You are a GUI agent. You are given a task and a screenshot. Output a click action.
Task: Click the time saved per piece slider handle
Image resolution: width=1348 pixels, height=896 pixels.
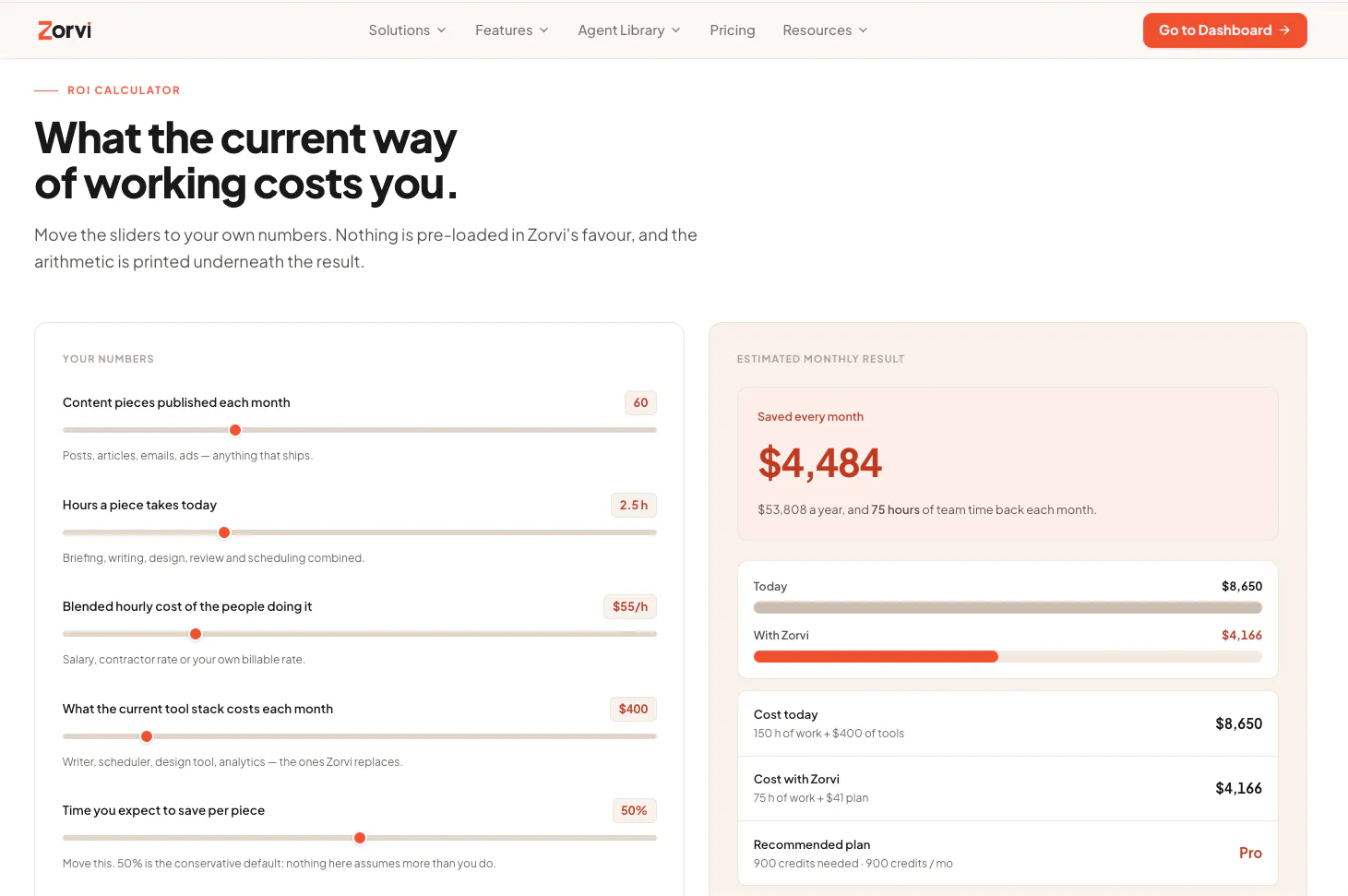(x=360, y=838)
